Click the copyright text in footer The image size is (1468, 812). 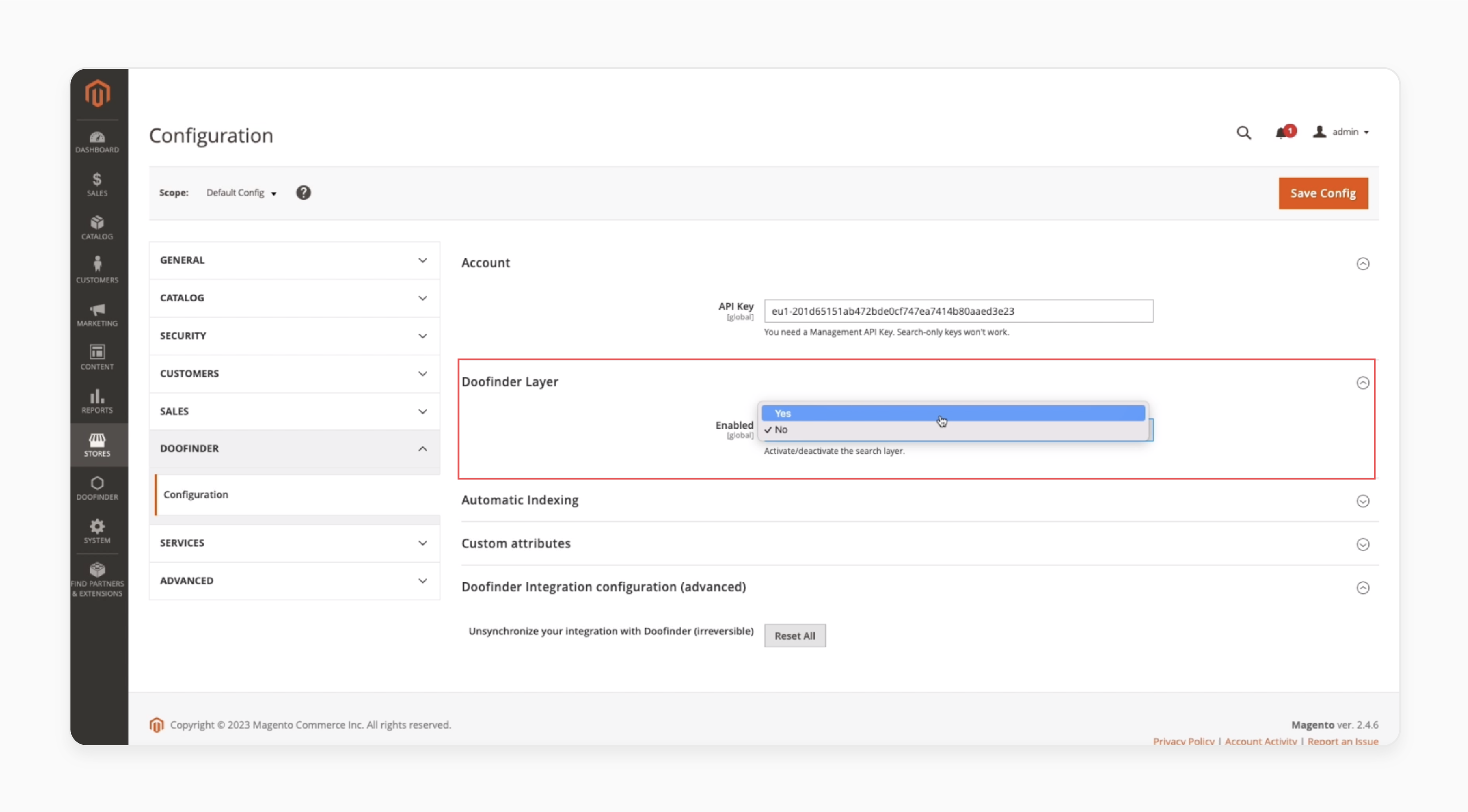click(x=310, y=725)
